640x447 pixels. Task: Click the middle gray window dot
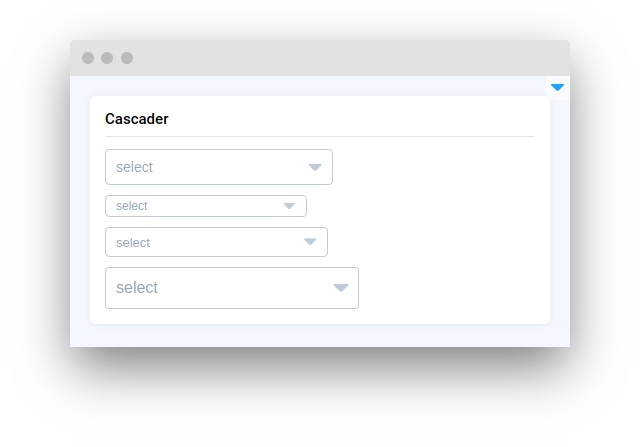[107, 58]
